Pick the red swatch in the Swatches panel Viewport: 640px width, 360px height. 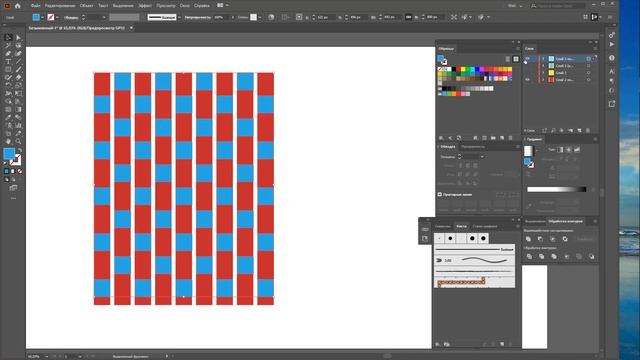tap(458, 69)
